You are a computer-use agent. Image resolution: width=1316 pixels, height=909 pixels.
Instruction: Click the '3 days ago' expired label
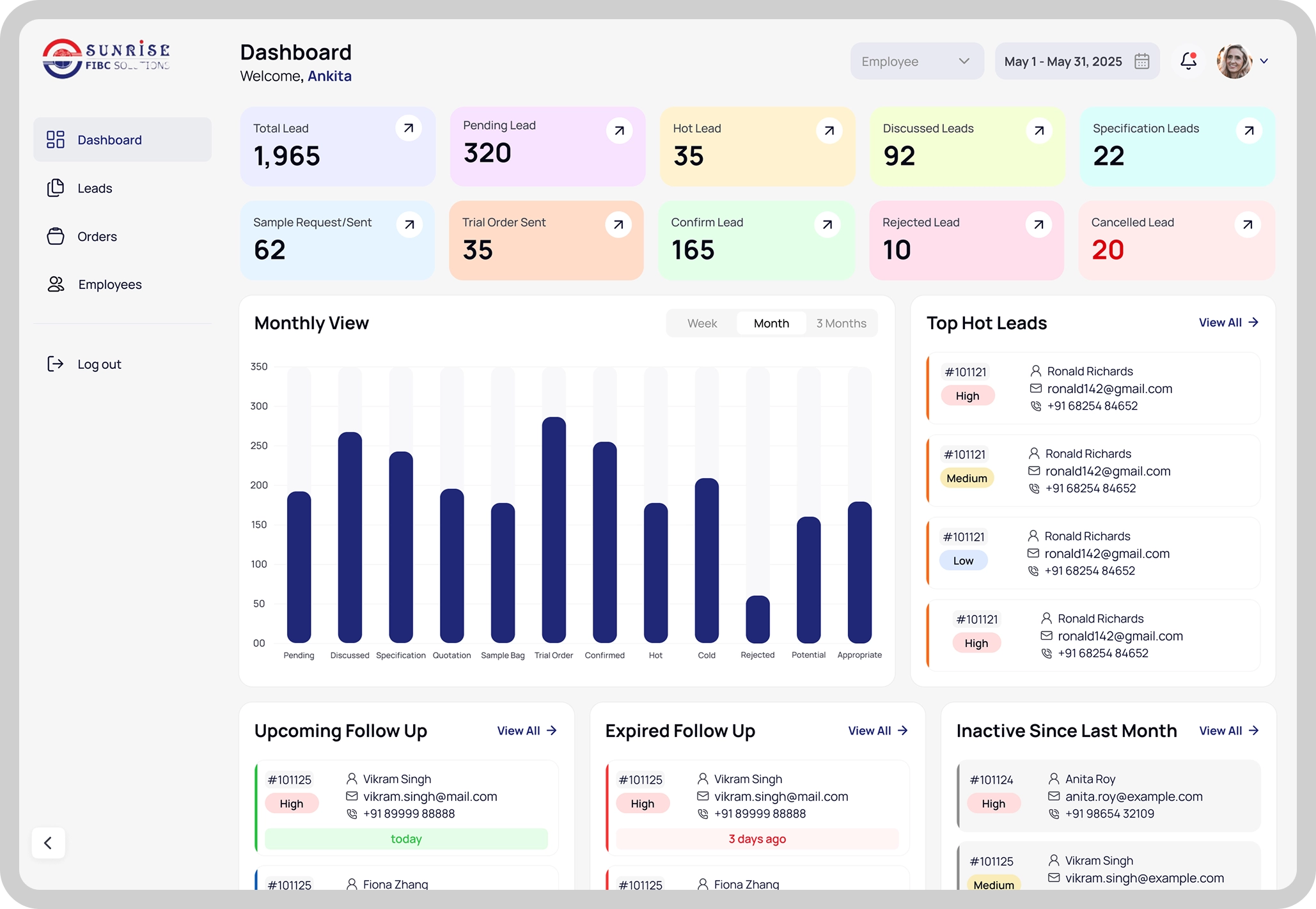point(758,839)
